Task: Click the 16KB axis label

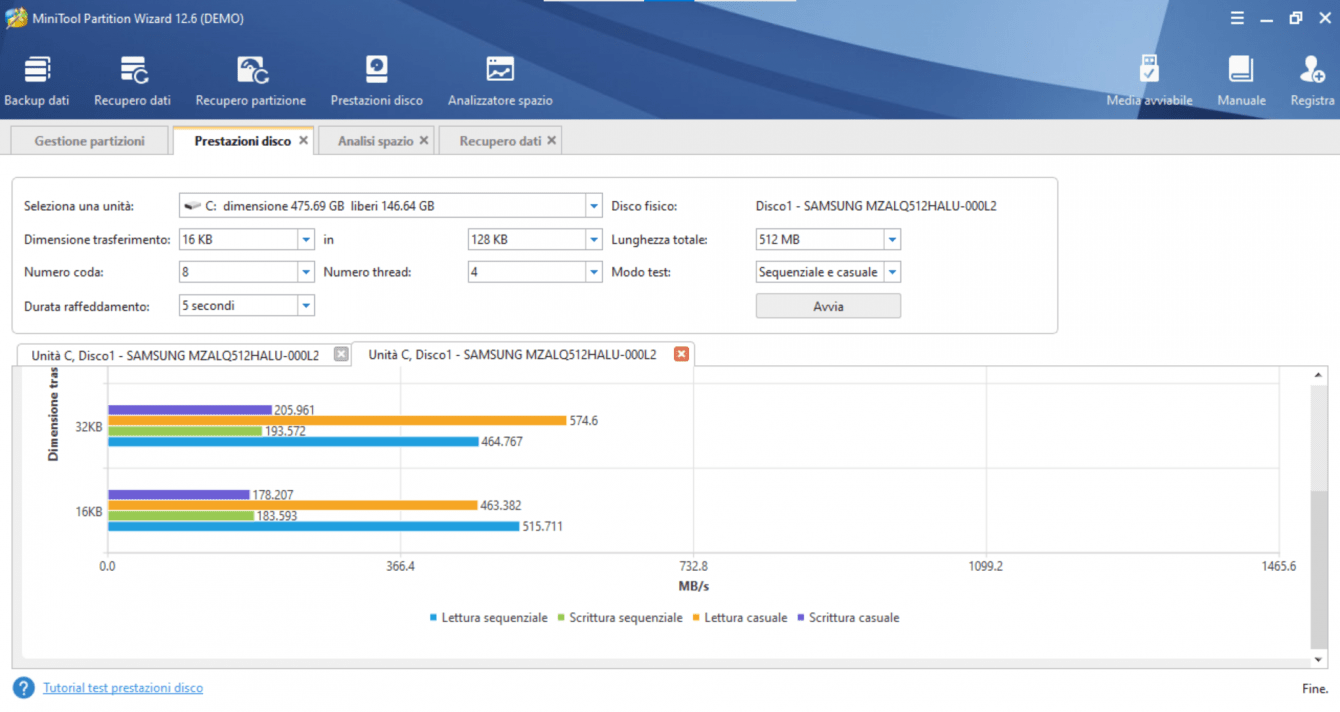Action: click(89, 511)
